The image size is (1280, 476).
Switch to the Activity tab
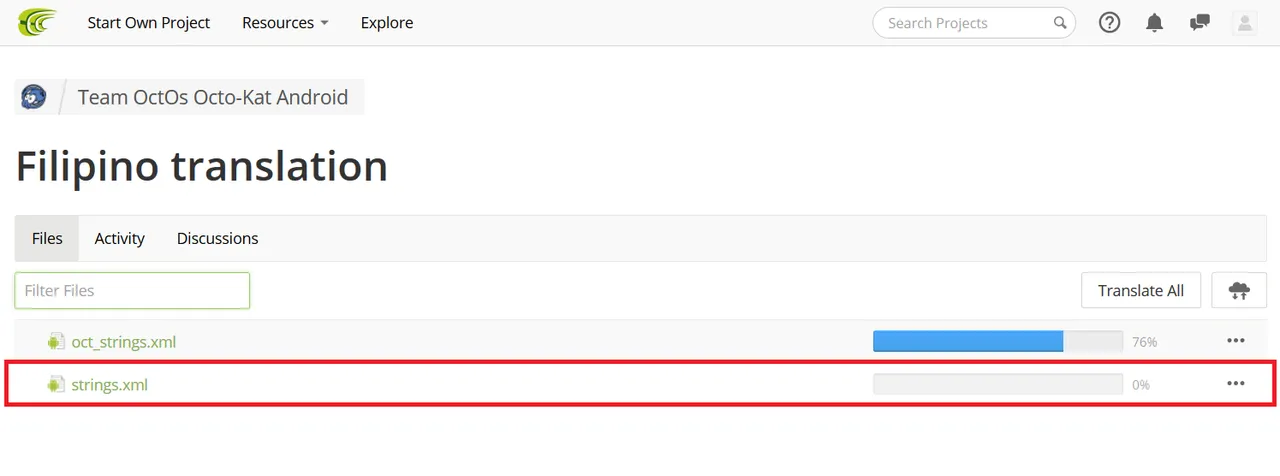120,238
